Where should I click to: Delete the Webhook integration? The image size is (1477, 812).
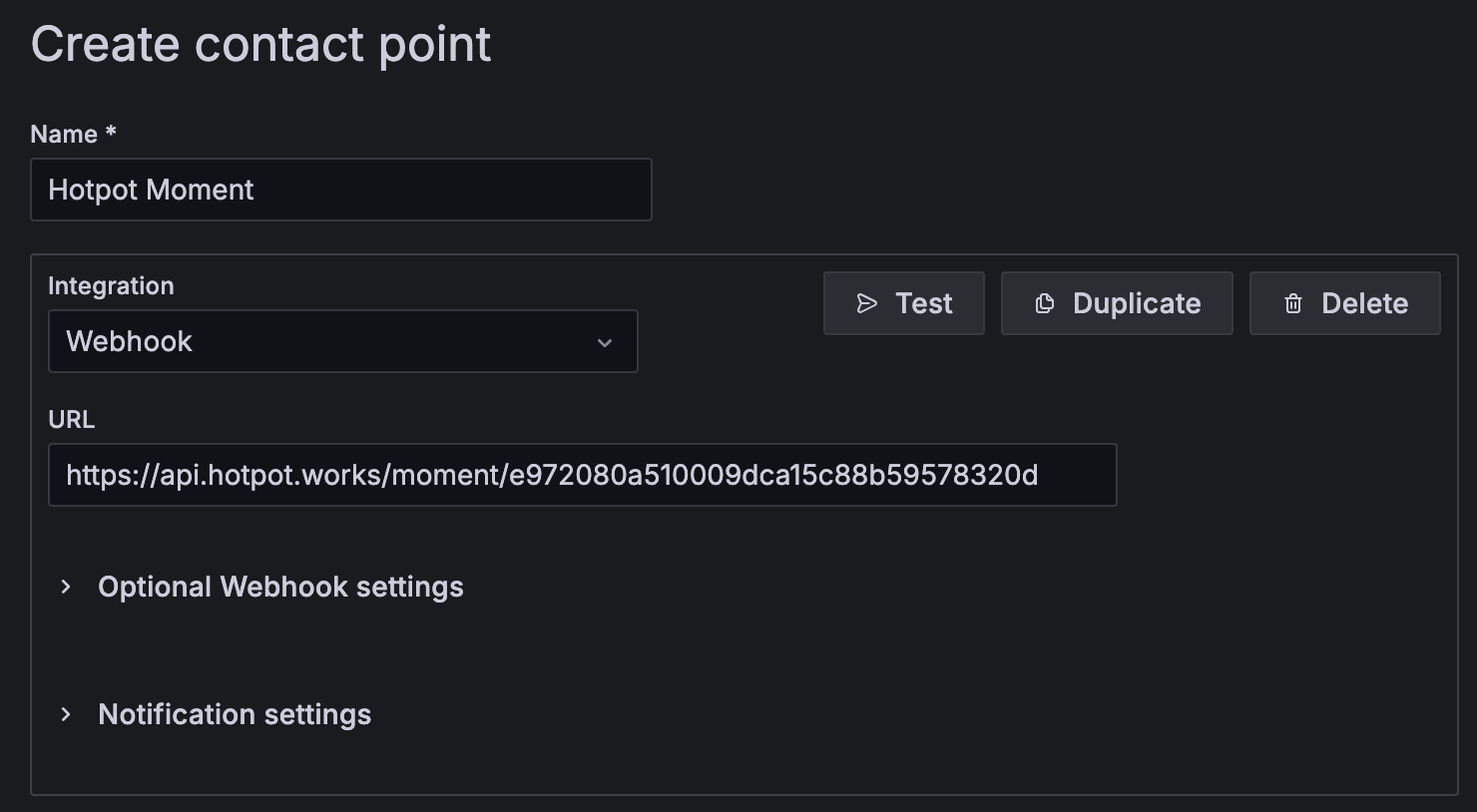1344,303
